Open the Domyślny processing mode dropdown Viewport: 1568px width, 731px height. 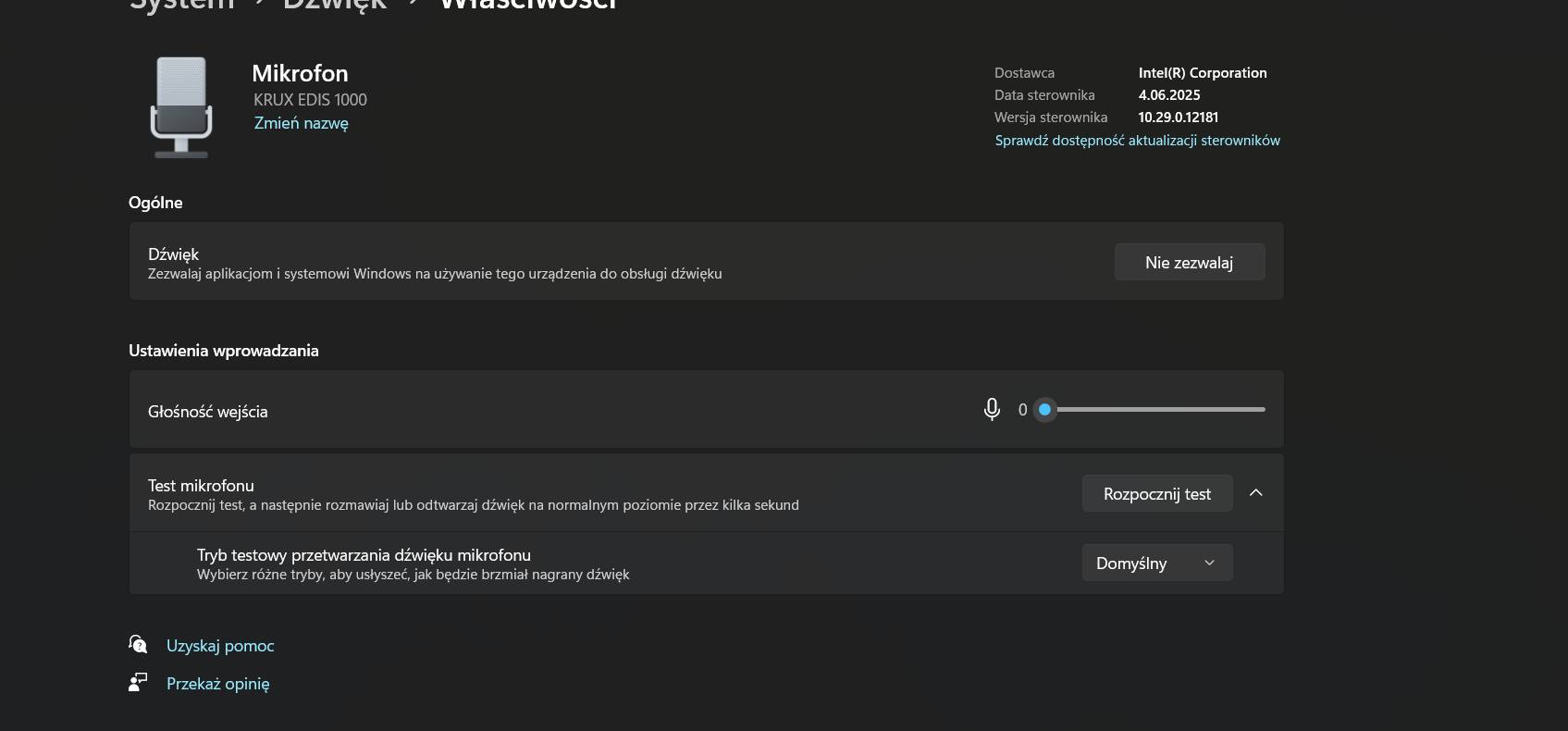[1157, 563]
